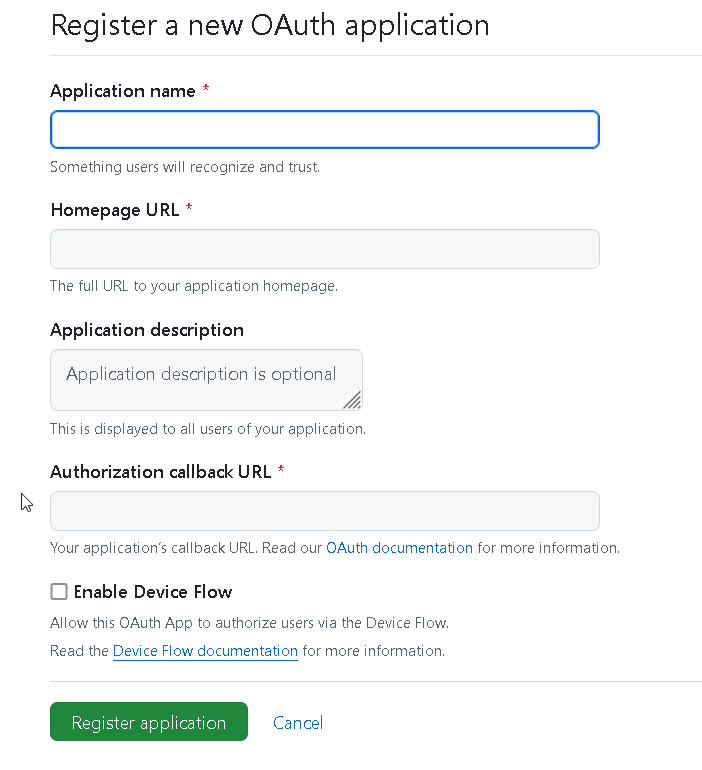Click into the Homepage URL field
This screenshot has width=702, height=770.
[324, 249]
